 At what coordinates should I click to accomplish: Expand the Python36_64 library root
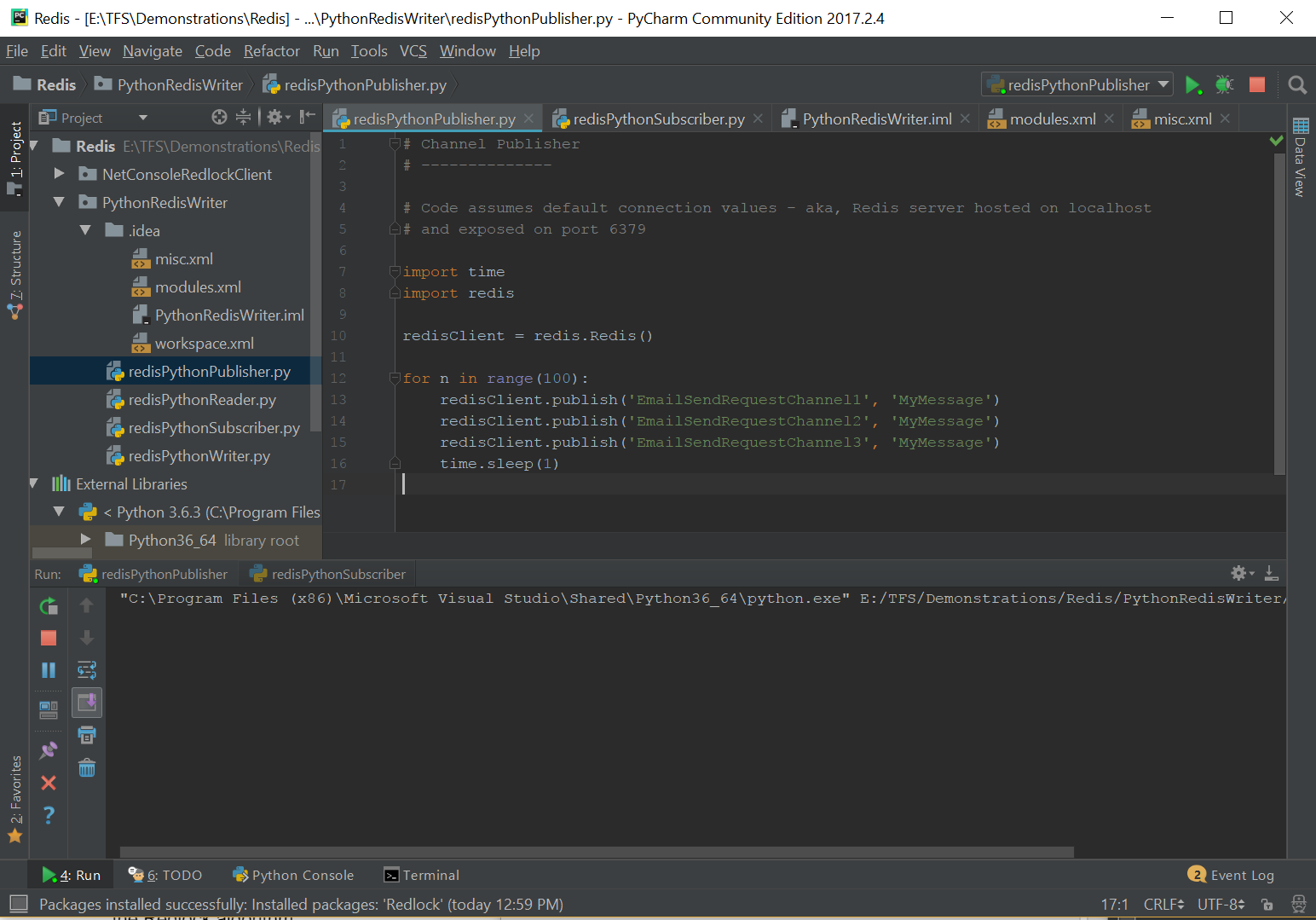pos(85,540)
